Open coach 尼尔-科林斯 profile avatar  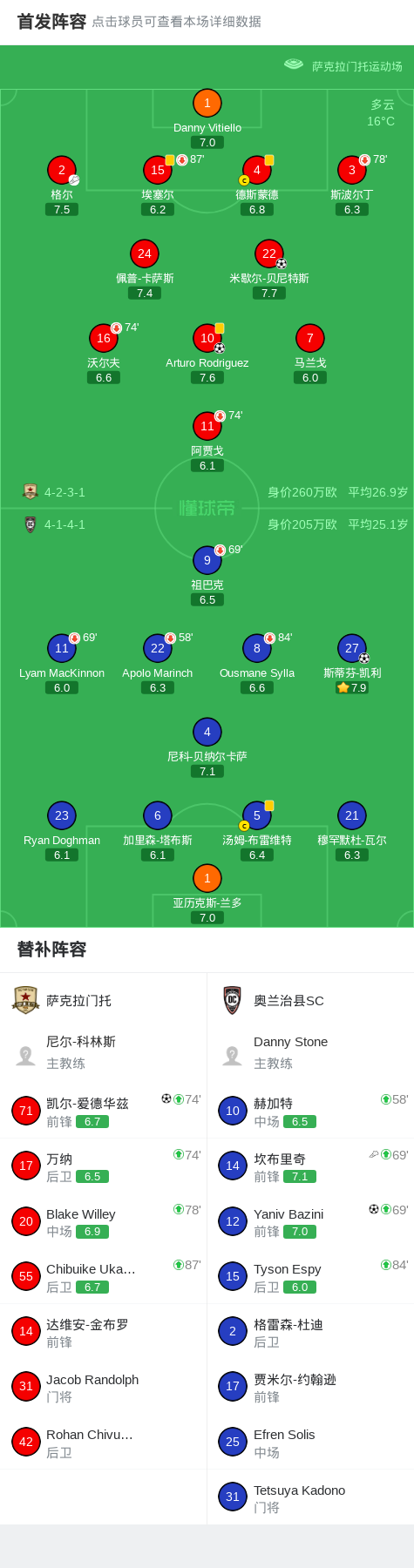[26, 1055]
